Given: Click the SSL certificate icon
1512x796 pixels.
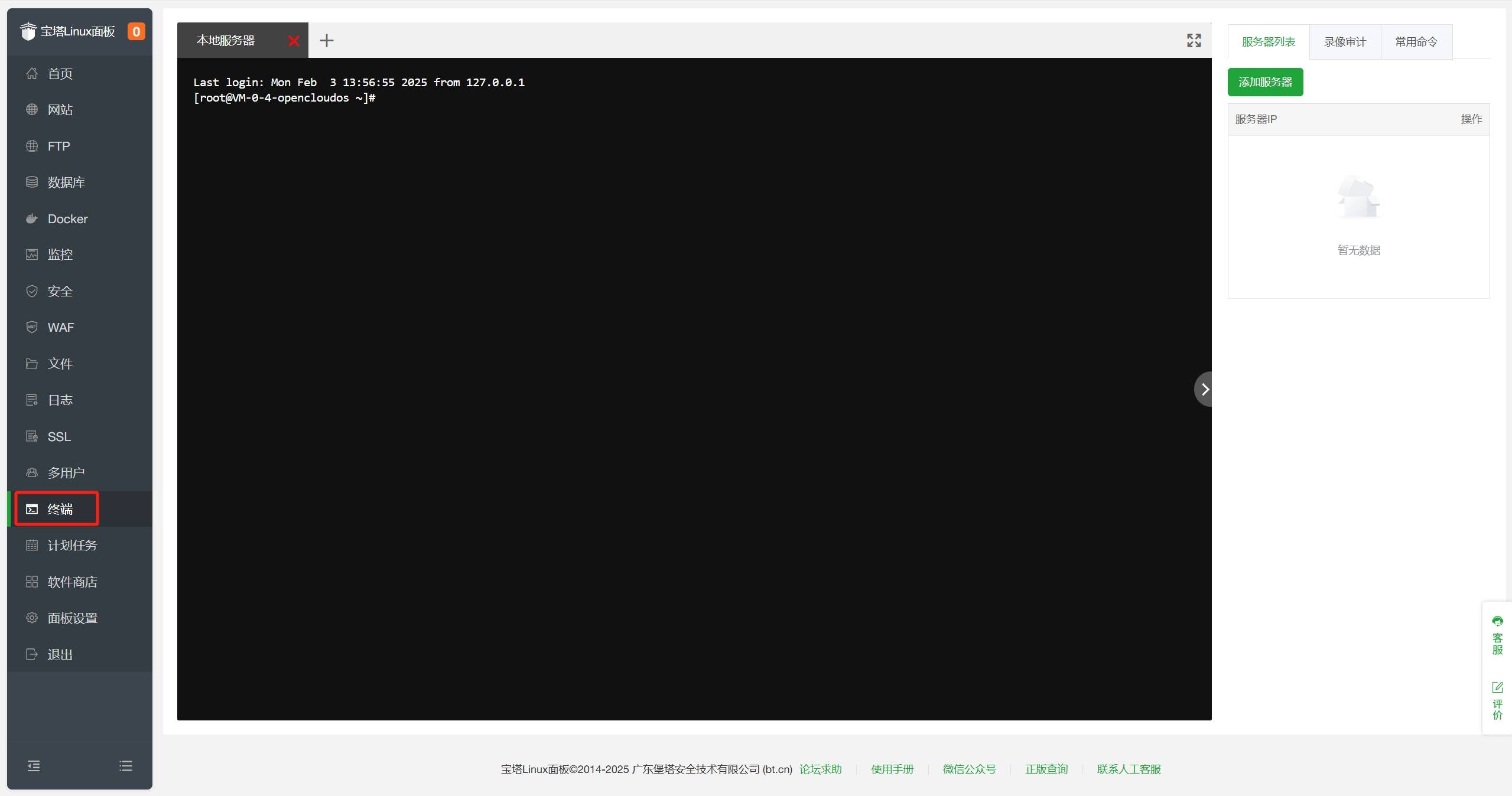Looking at the screenshot, I should pos(32,436).
